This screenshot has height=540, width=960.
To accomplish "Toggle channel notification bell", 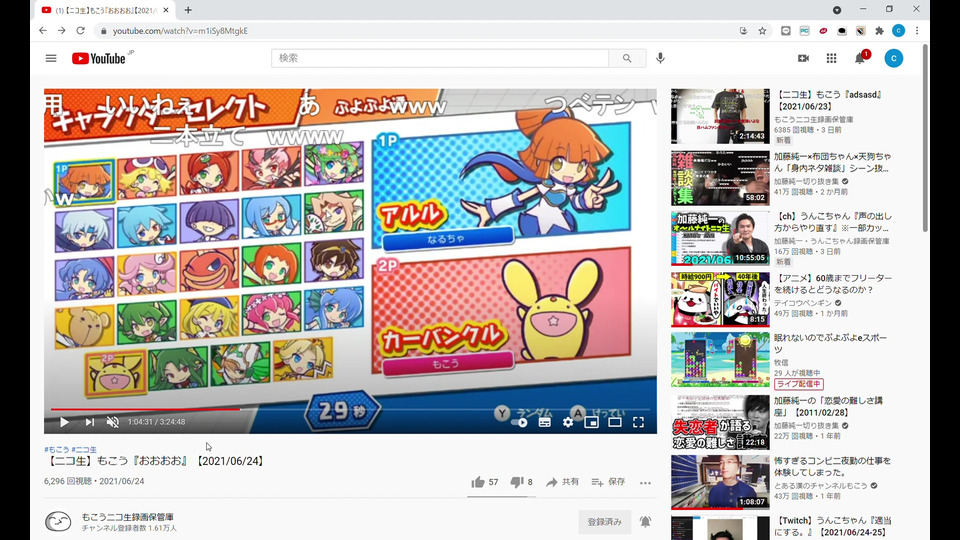I will click(645, 522).
